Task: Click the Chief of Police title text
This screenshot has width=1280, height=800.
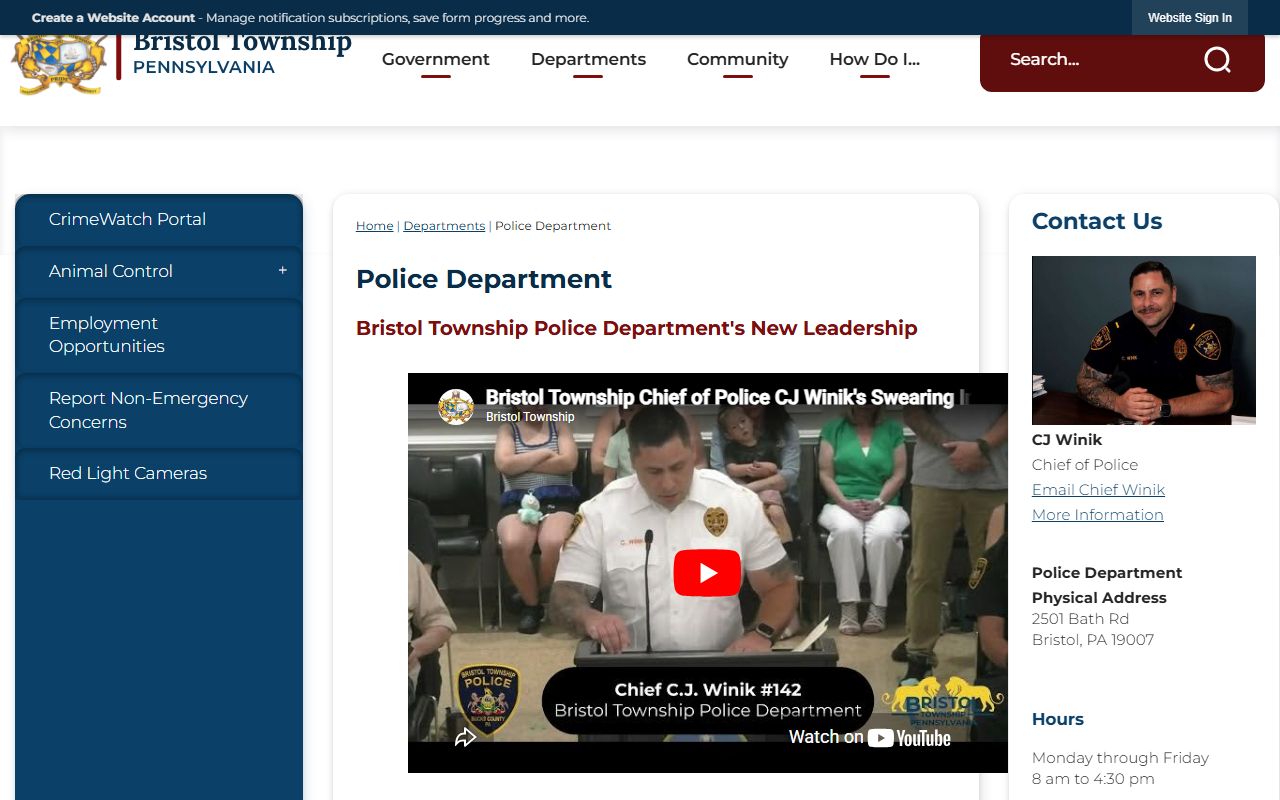Action: pos(1085,465)
